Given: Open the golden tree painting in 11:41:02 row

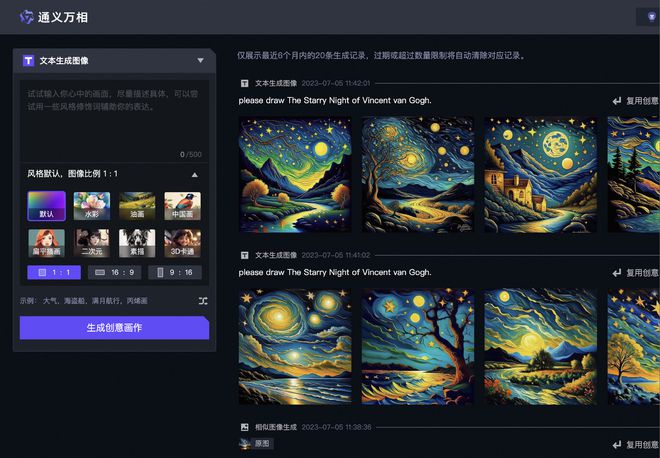Looking at the screenshot, I should (x=633, y=346).
